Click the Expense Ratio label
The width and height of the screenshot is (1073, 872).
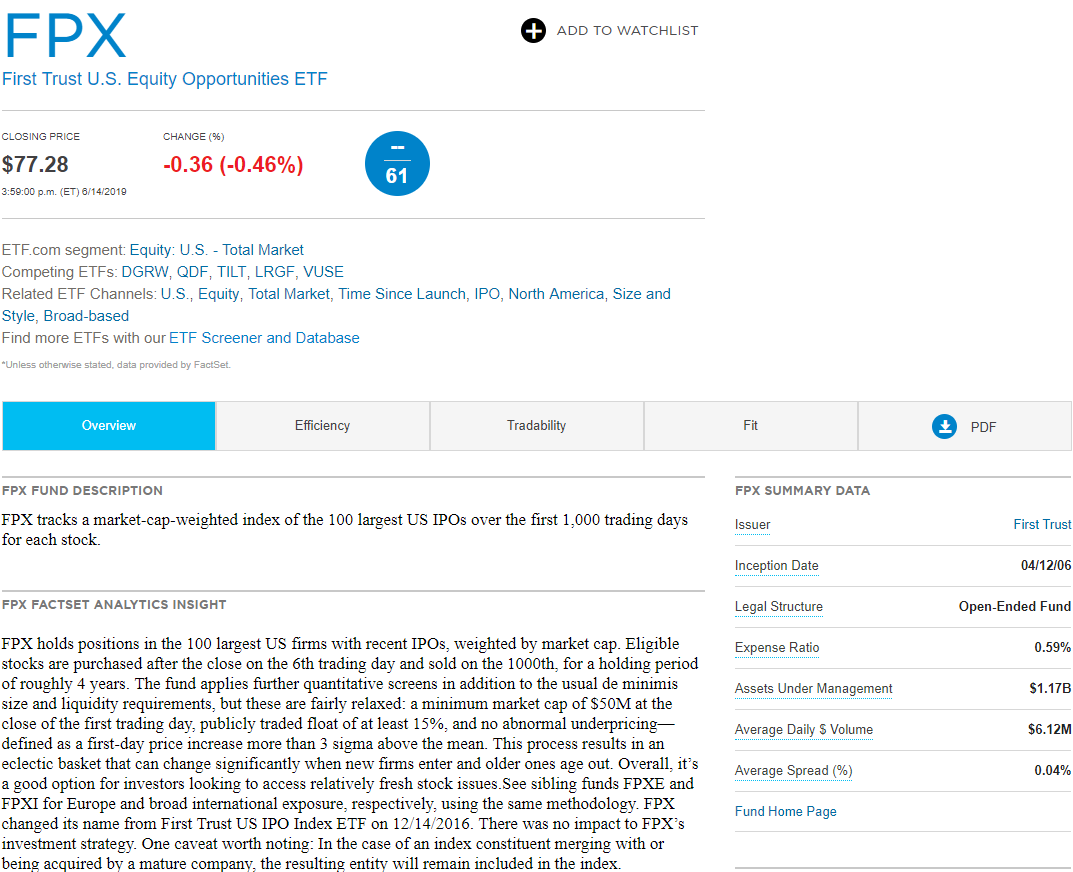(x=777, y=648)
